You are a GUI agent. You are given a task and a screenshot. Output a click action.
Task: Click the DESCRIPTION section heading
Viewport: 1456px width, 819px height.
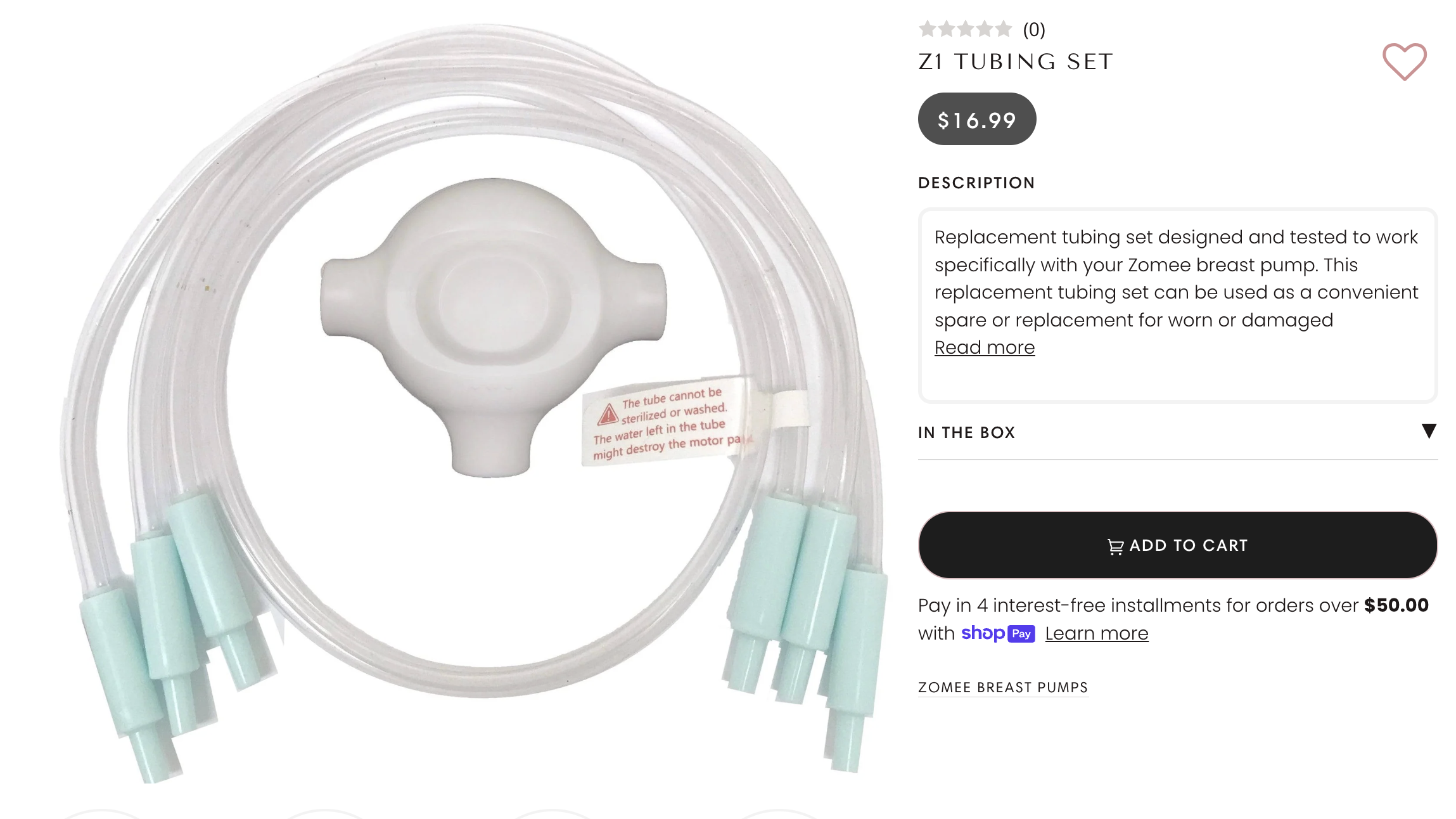976,183
